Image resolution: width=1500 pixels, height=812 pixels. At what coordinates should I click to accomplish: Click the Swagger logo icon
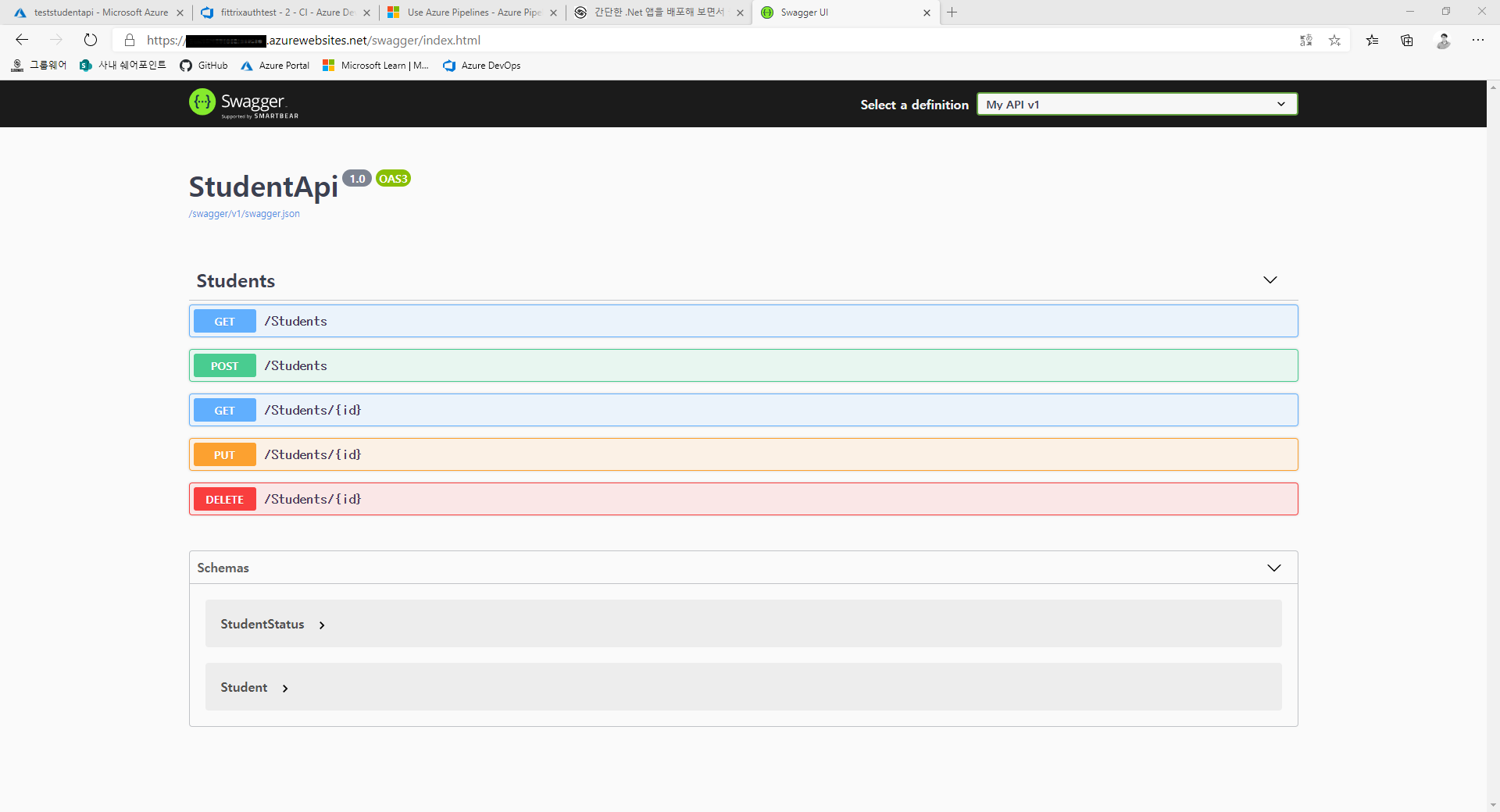pyautogui.click(x=202, y=102)
